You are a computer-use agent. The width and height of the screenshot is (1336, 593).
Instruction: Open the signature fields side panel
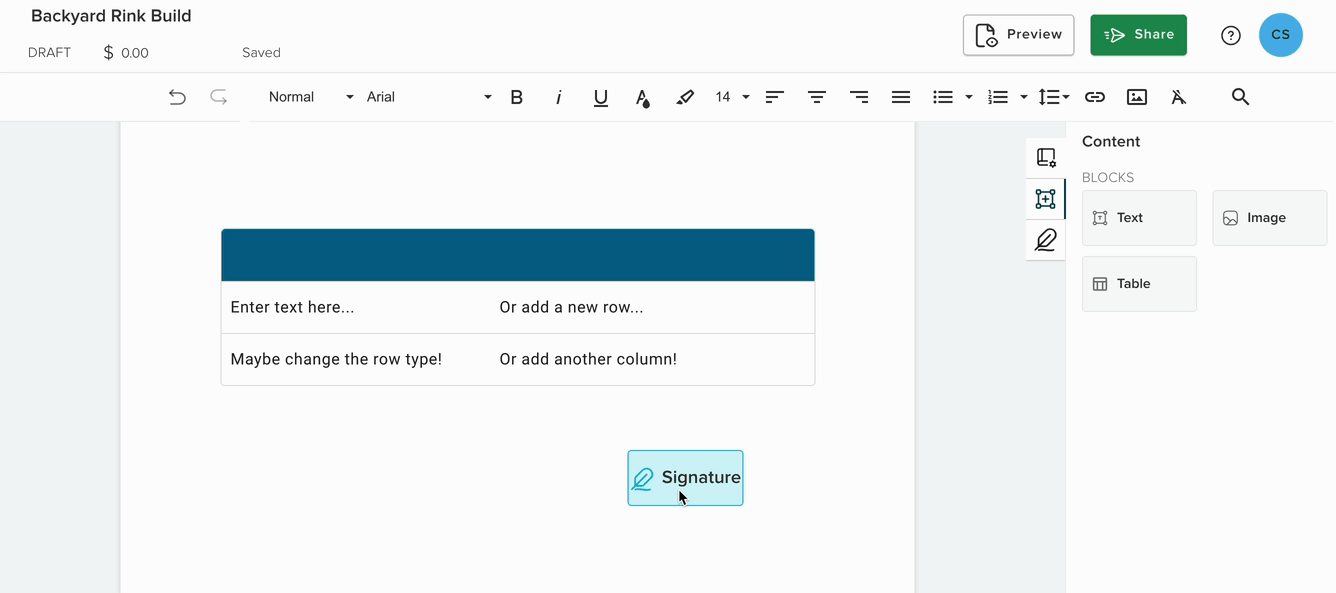1046,240
